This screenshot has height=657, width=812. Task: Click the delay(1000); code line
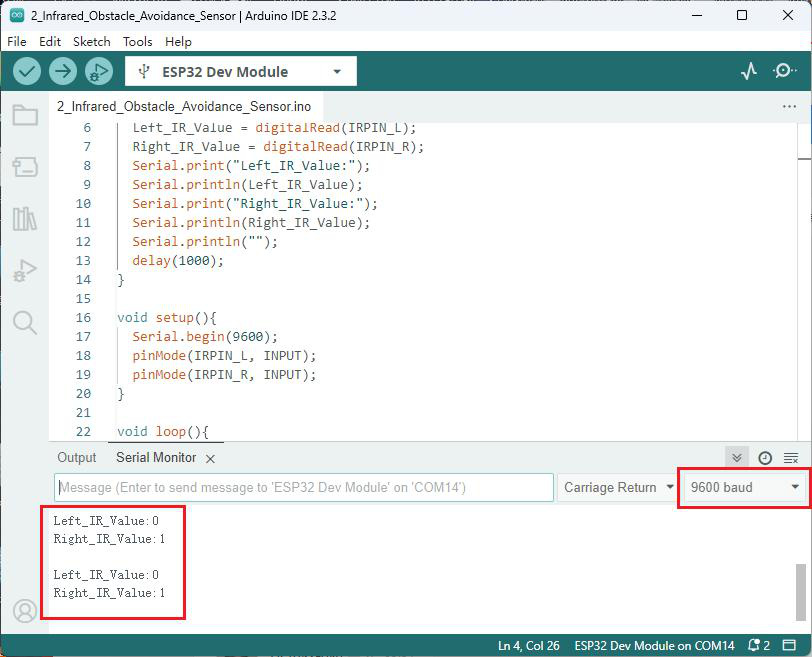178,261
